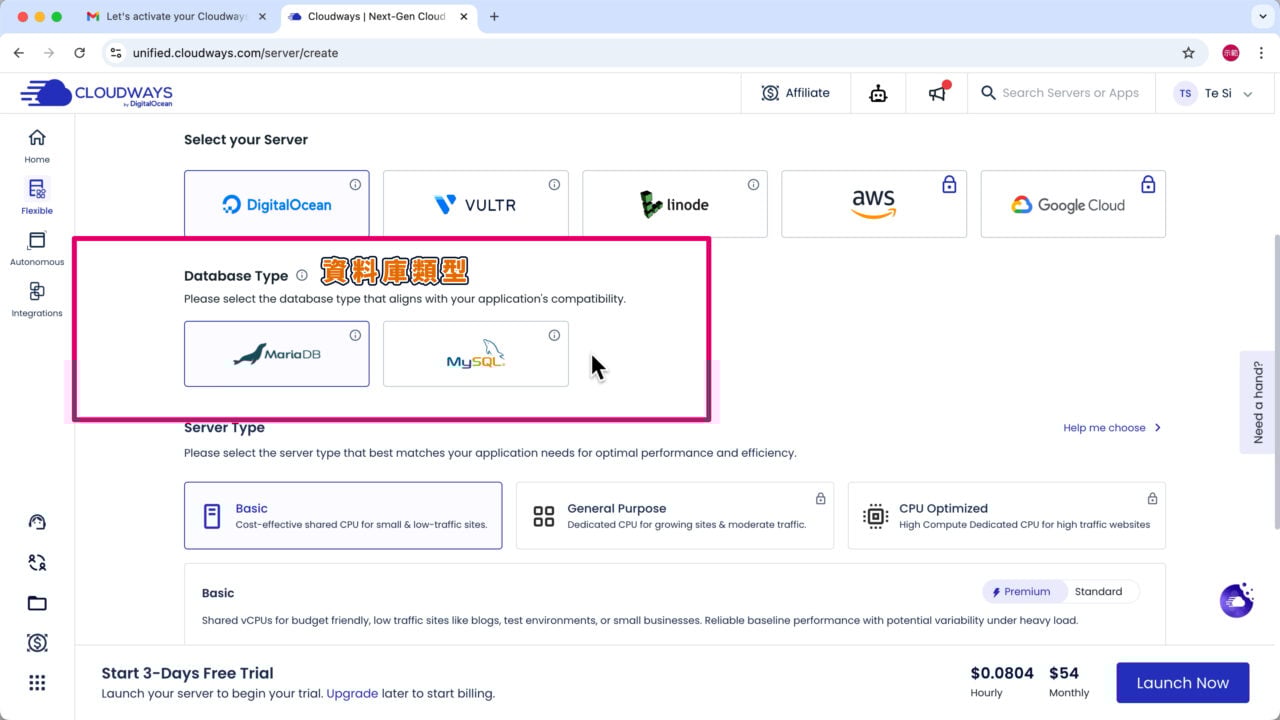Screen dimensions: 1280x720
Task: Open the AI bot assistant in top bar
Action: [x=878, y=92]
